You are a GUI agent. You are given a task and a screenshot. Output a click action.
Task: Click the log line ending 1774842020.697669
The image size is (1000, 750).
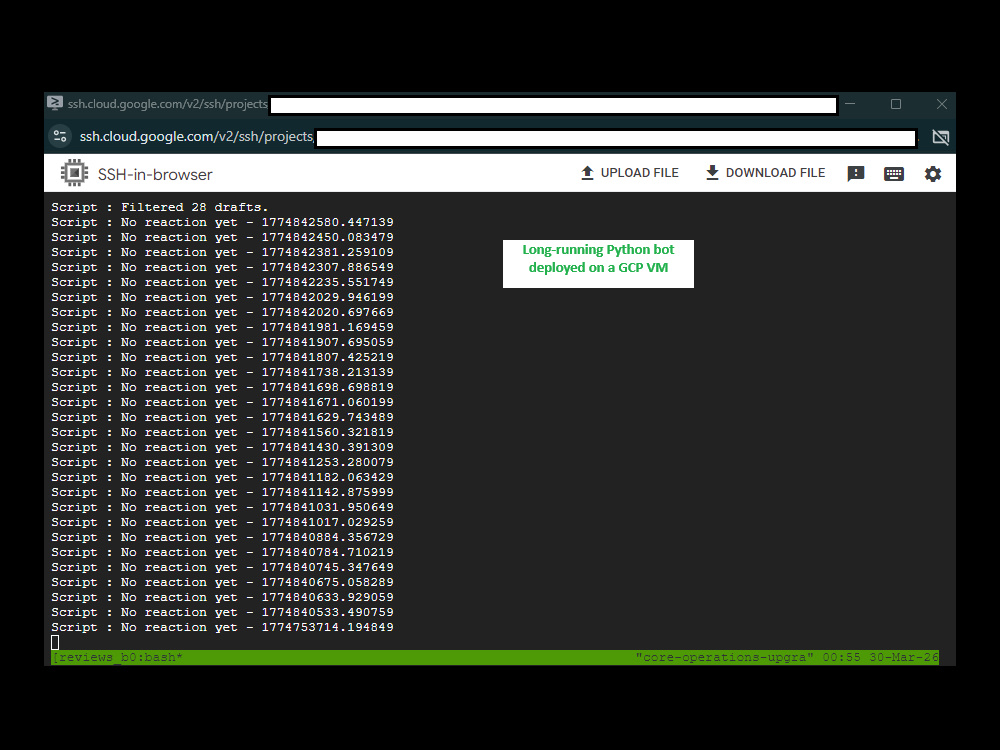coord(223,312)
